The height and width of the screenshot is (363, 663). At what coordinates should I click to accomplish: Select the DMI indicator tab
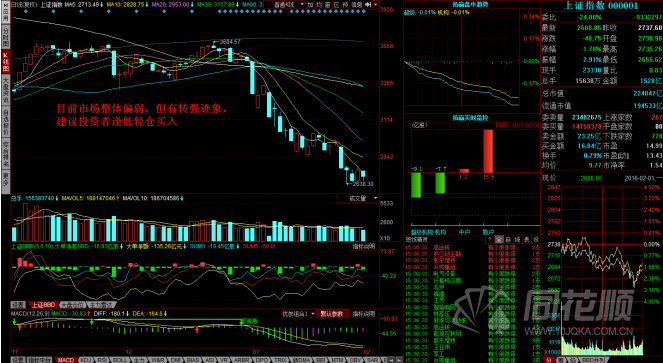coord(175,360)
